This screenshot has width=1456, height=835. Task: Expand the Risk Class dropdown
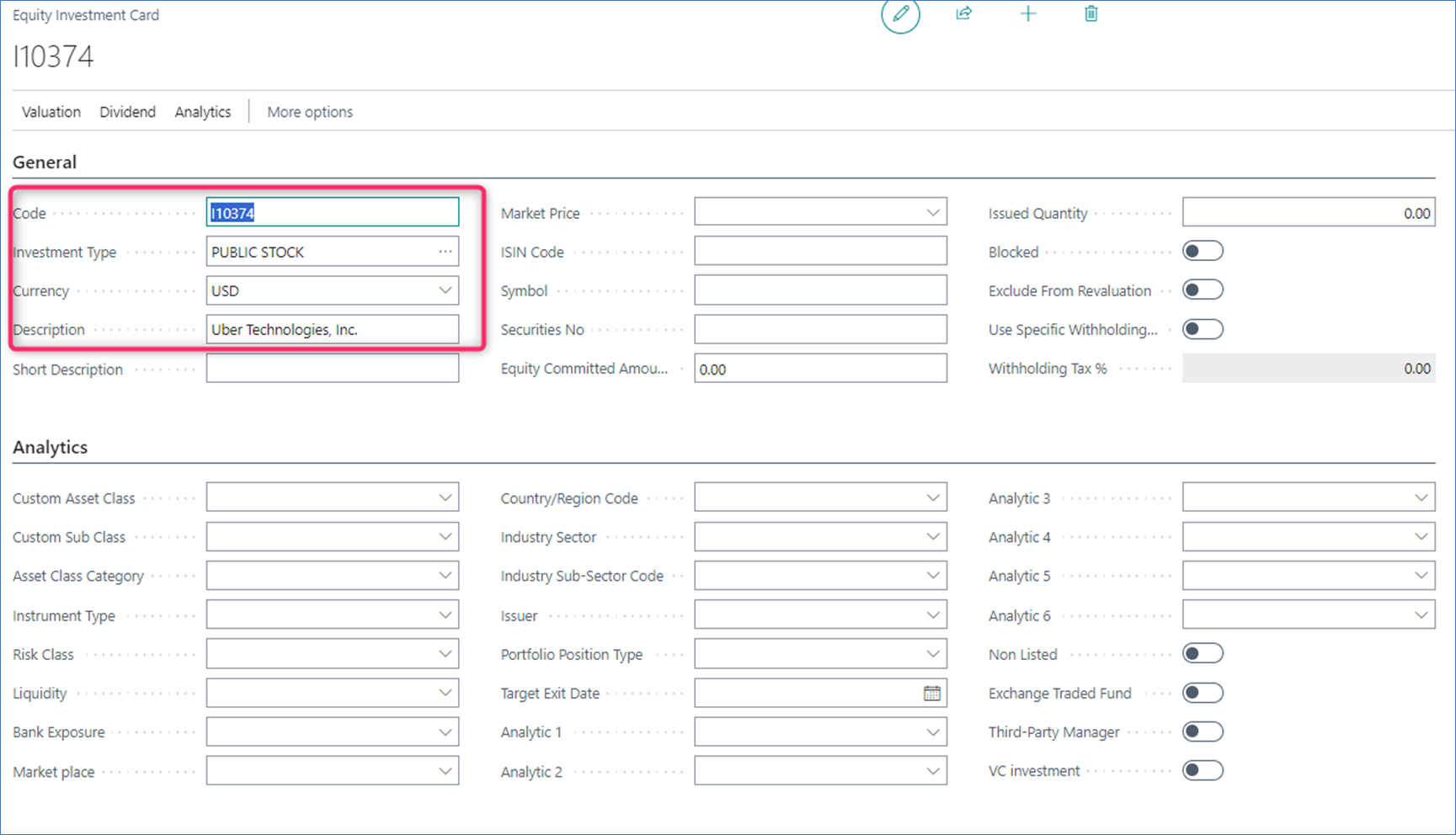pyautogui.click(x=445, y=654)
